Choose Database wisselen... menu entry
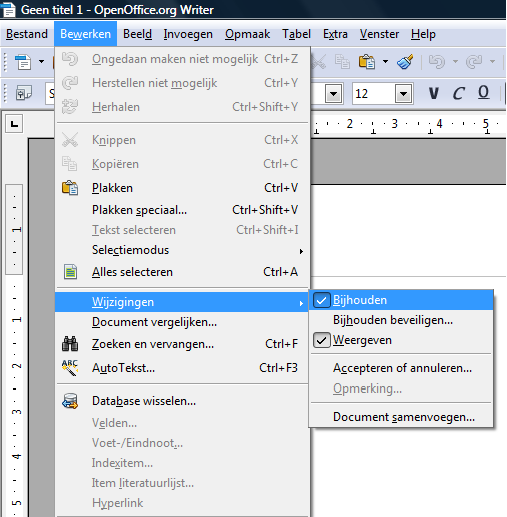This screenshot has height=517, width=507. 182,401
